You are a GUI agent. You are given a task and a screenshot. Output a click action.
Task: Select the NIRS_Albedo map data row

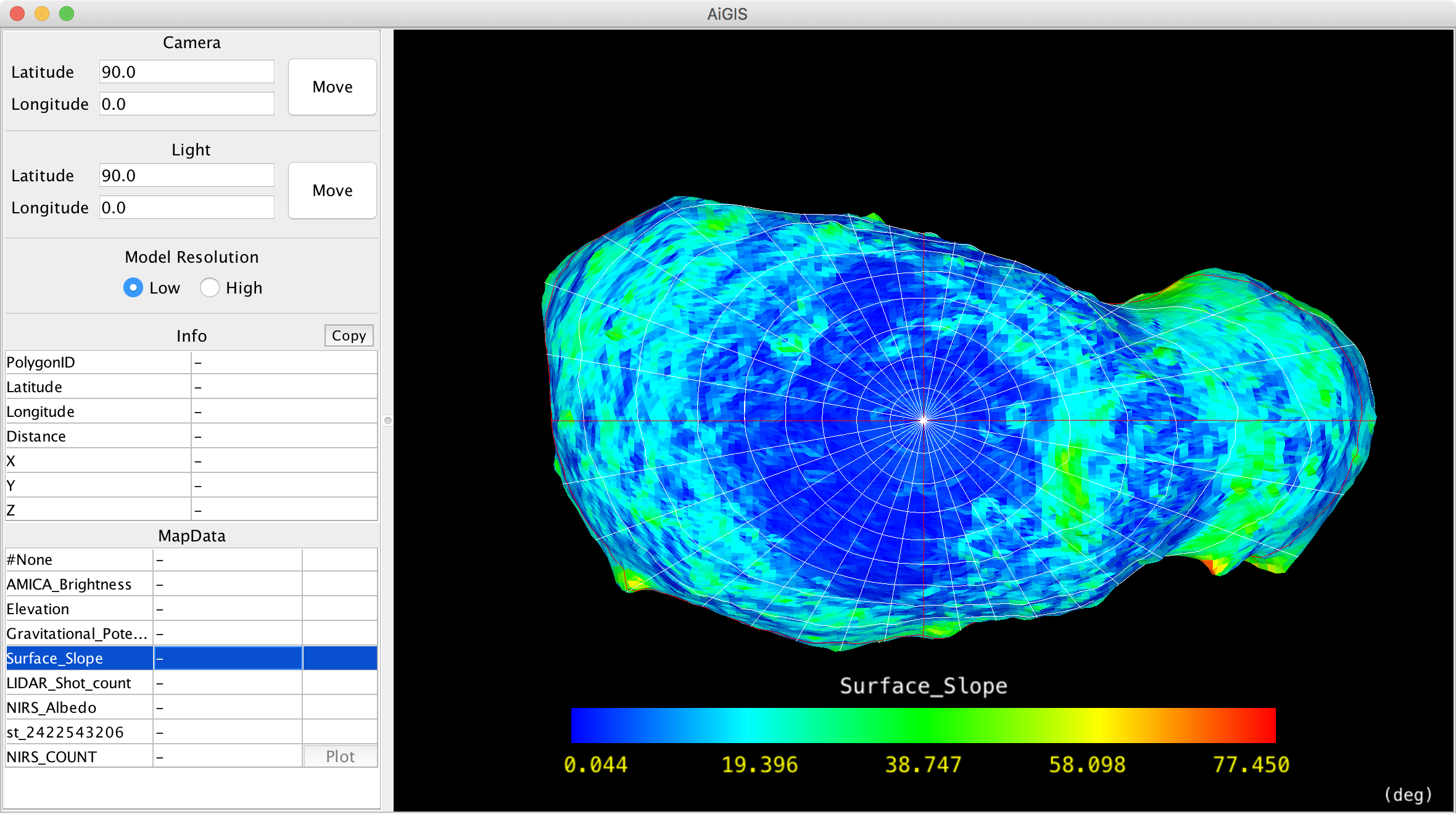pyautogui.click(x=79, y=708)
